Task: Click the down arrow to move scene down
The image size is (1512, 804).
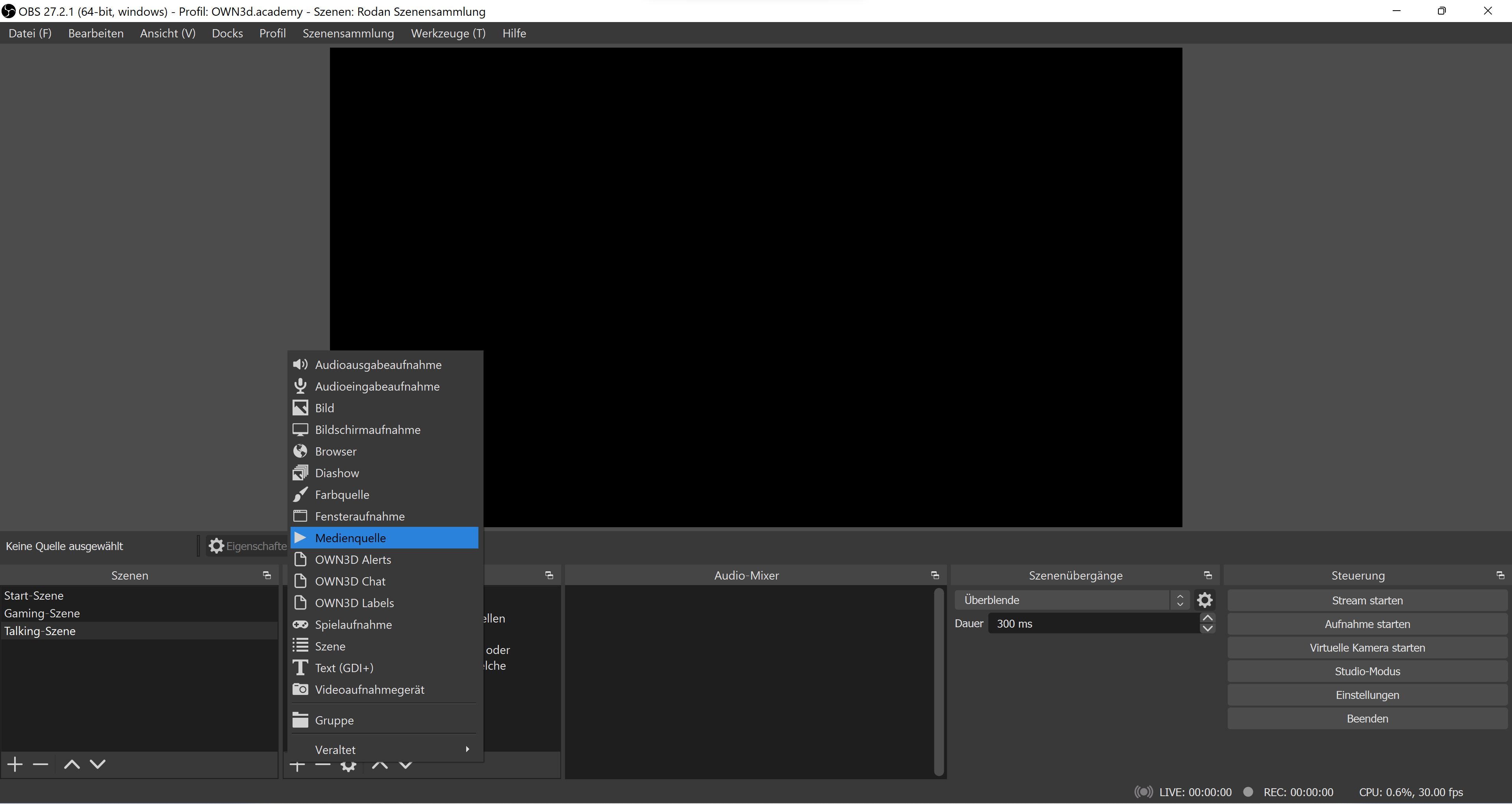Action: [97, 764]
